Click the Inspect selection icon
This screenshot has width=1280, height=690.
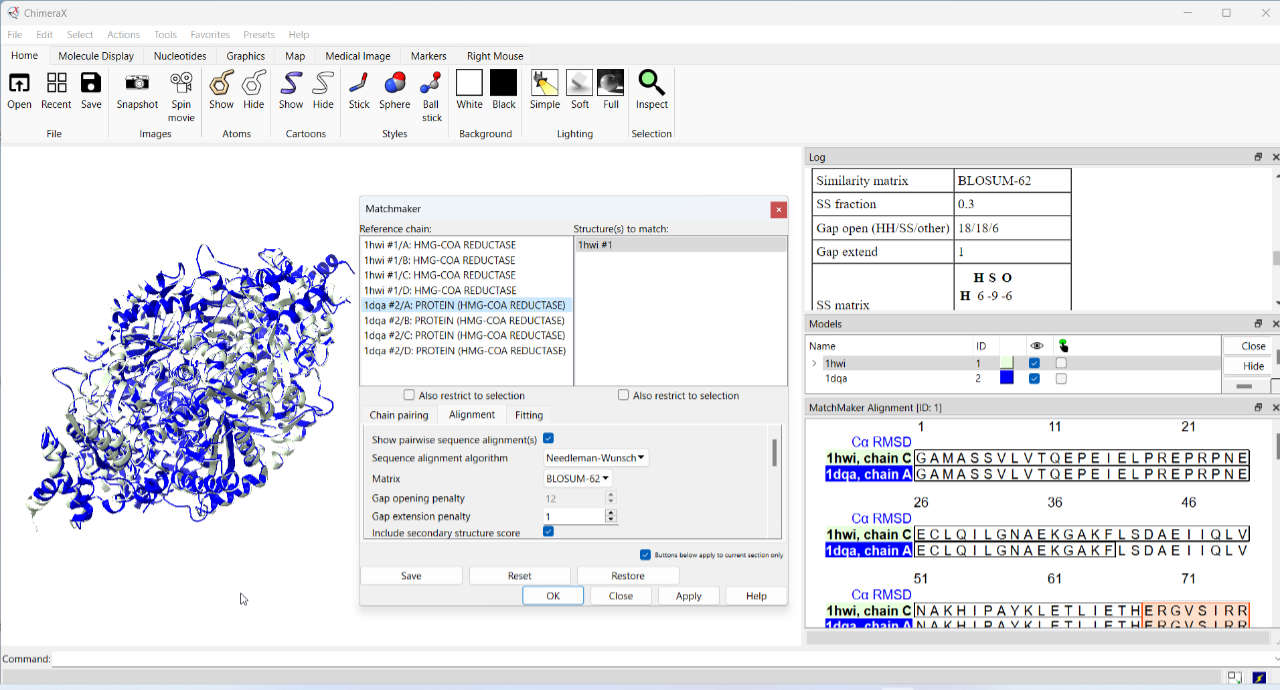click(x=652, y=84)
